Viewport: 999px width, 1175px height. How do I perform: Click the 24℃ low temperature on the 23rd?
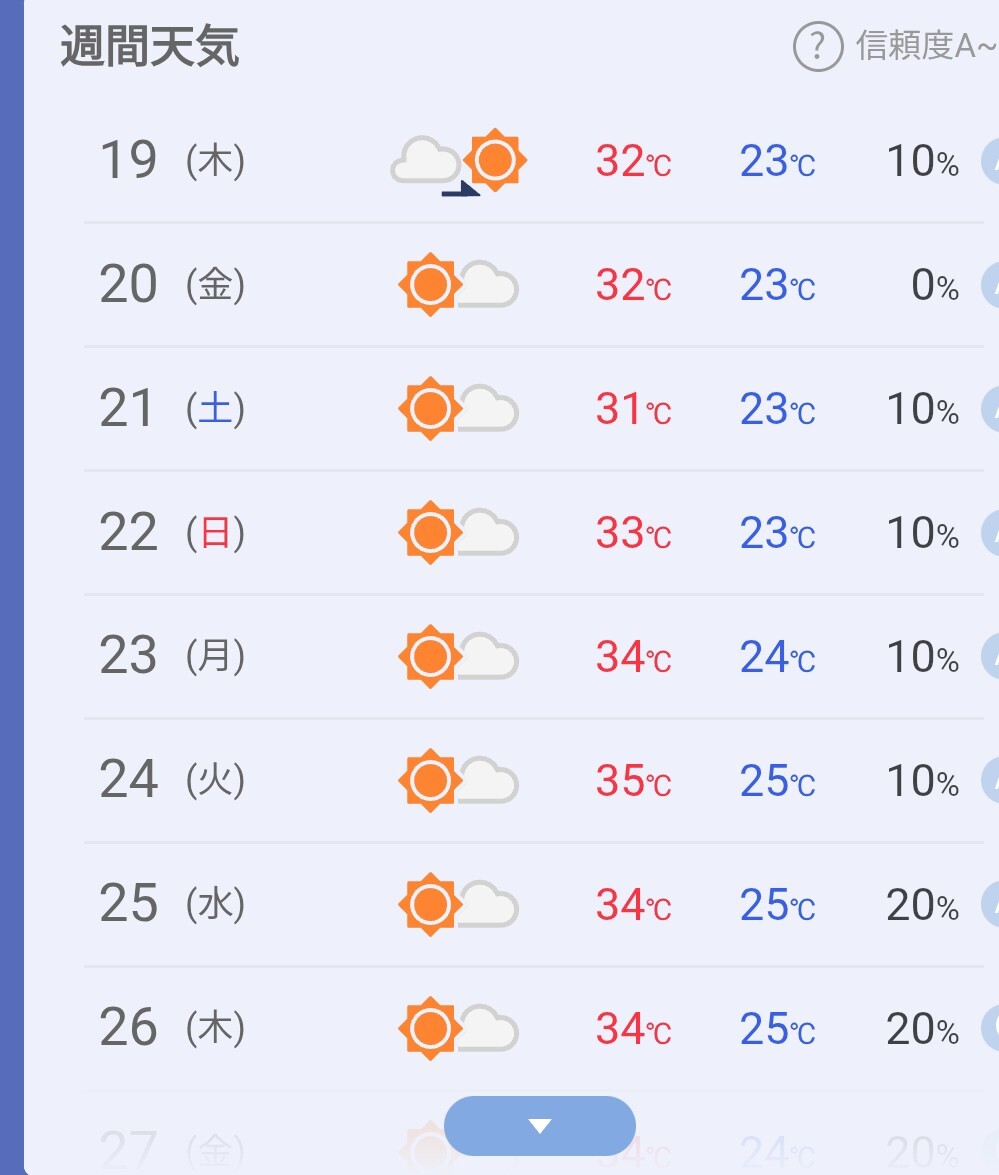[777, 657]
